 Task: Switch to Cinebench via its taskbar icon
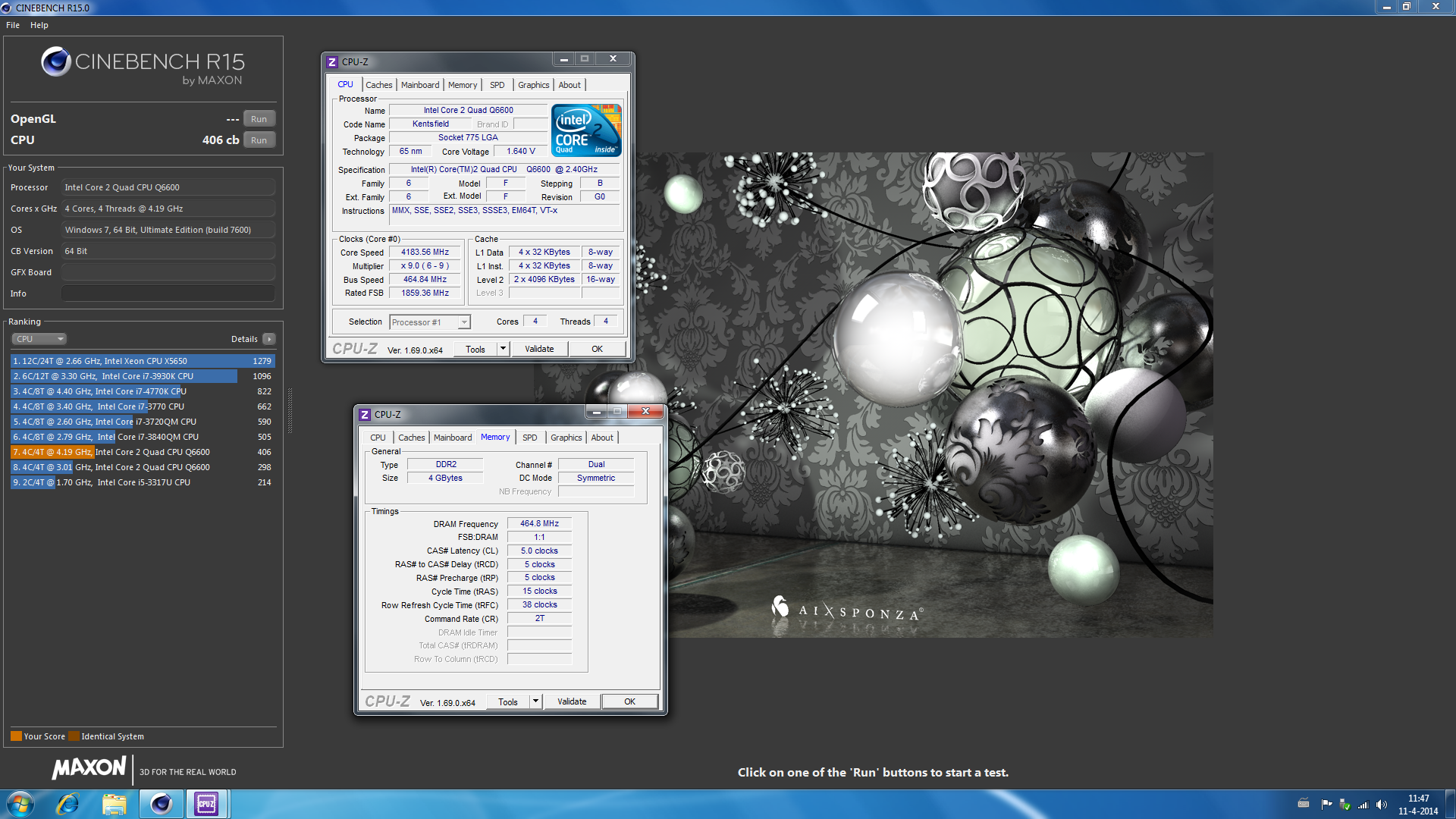click(161, 804)
